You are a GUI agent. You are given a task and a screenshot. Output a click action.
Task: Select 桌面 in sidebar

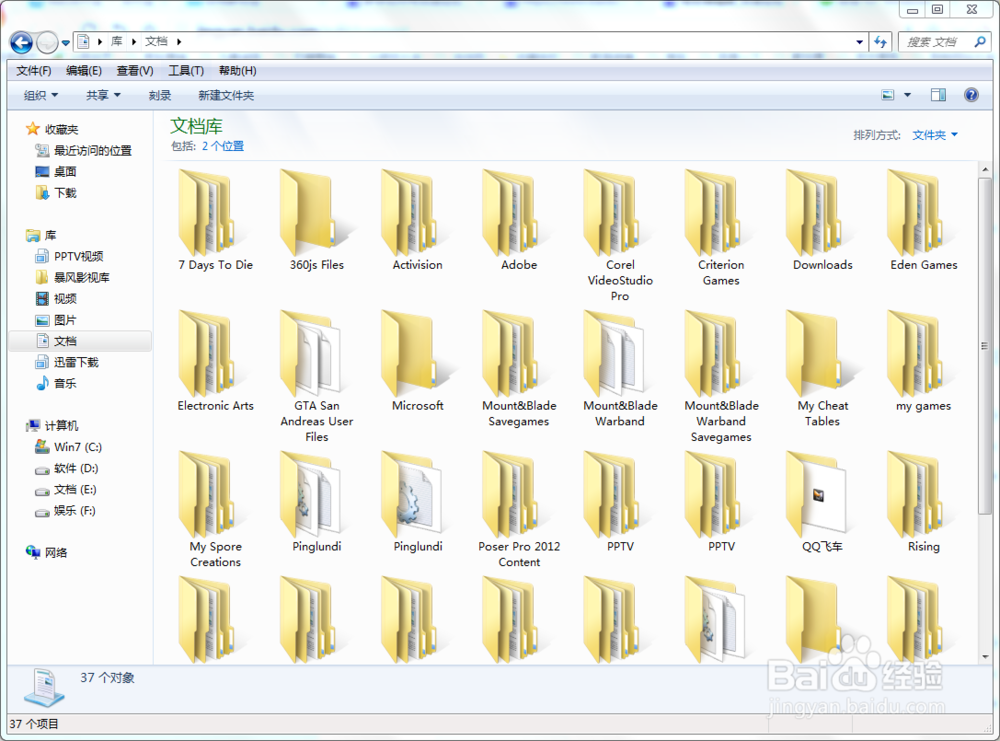[x=56, y=172]
